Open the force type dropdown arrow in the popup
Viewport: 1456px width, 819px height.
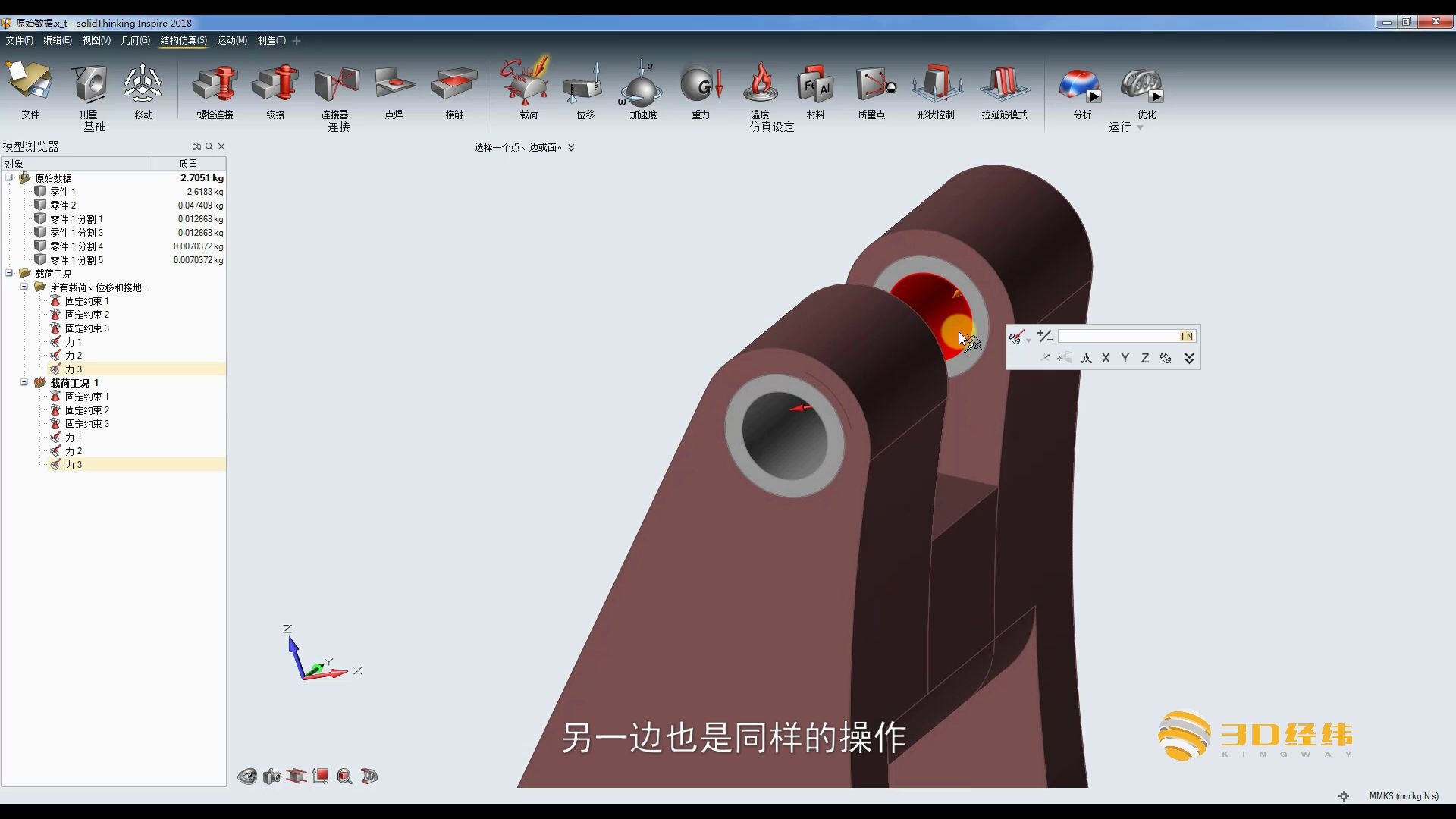click(x=1028, y=340)
